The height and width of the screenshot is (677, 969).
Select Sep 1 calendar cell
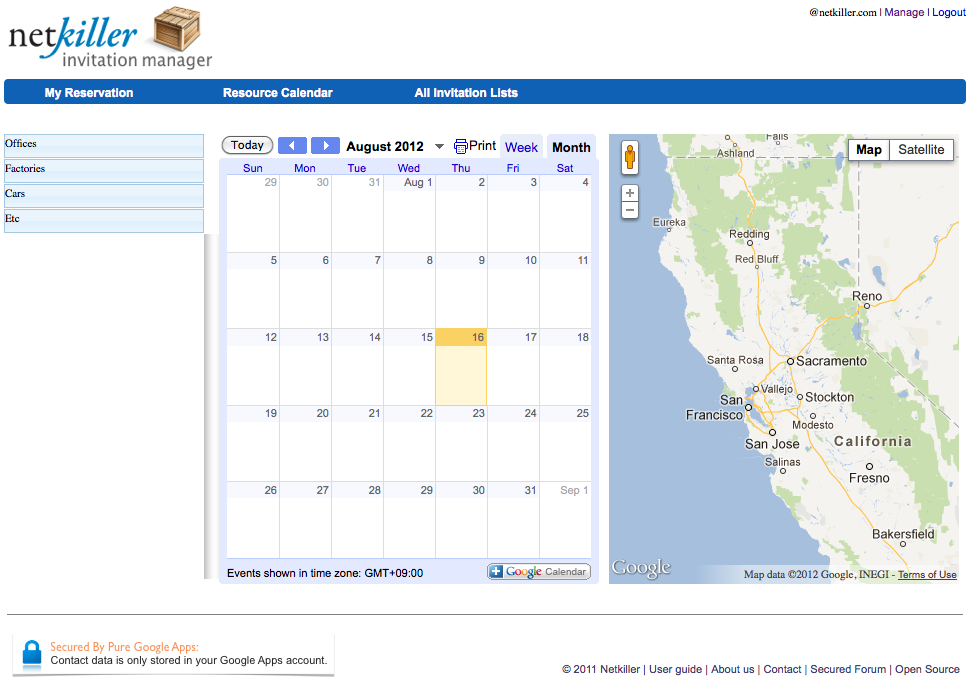[x=565, y=521]
